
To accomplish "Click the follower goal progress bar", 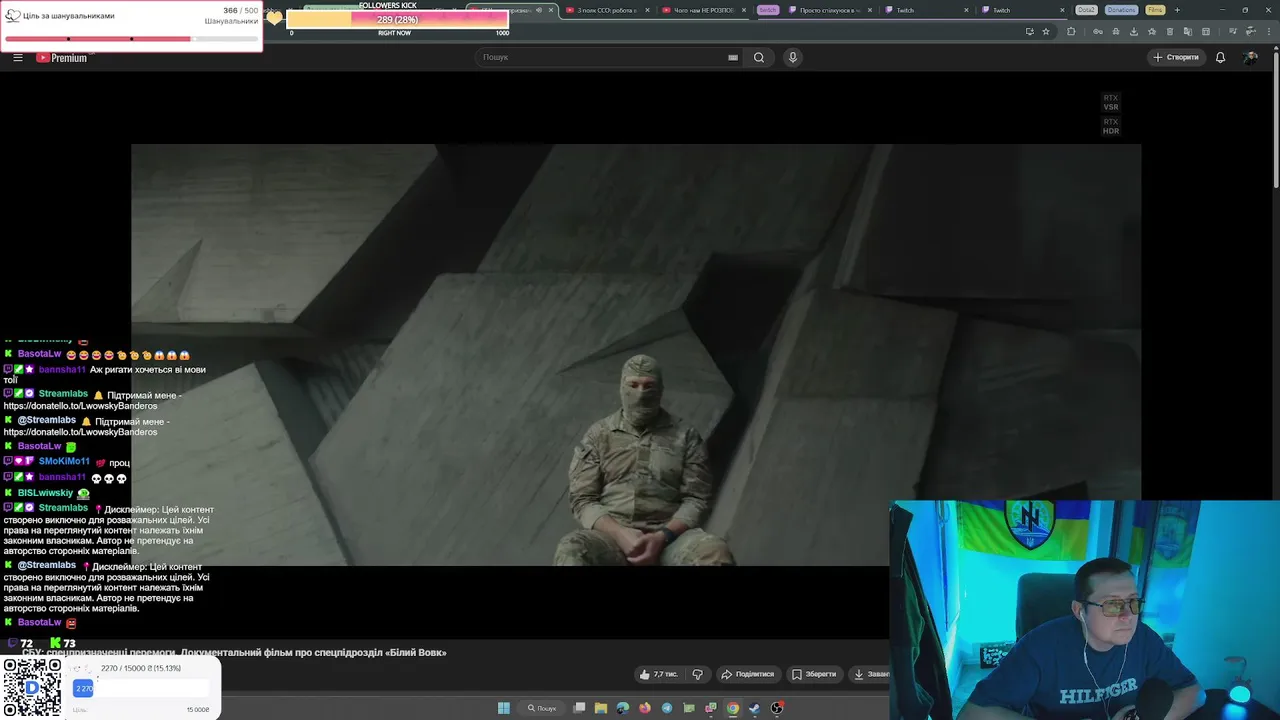I will [x=131, y=39].
